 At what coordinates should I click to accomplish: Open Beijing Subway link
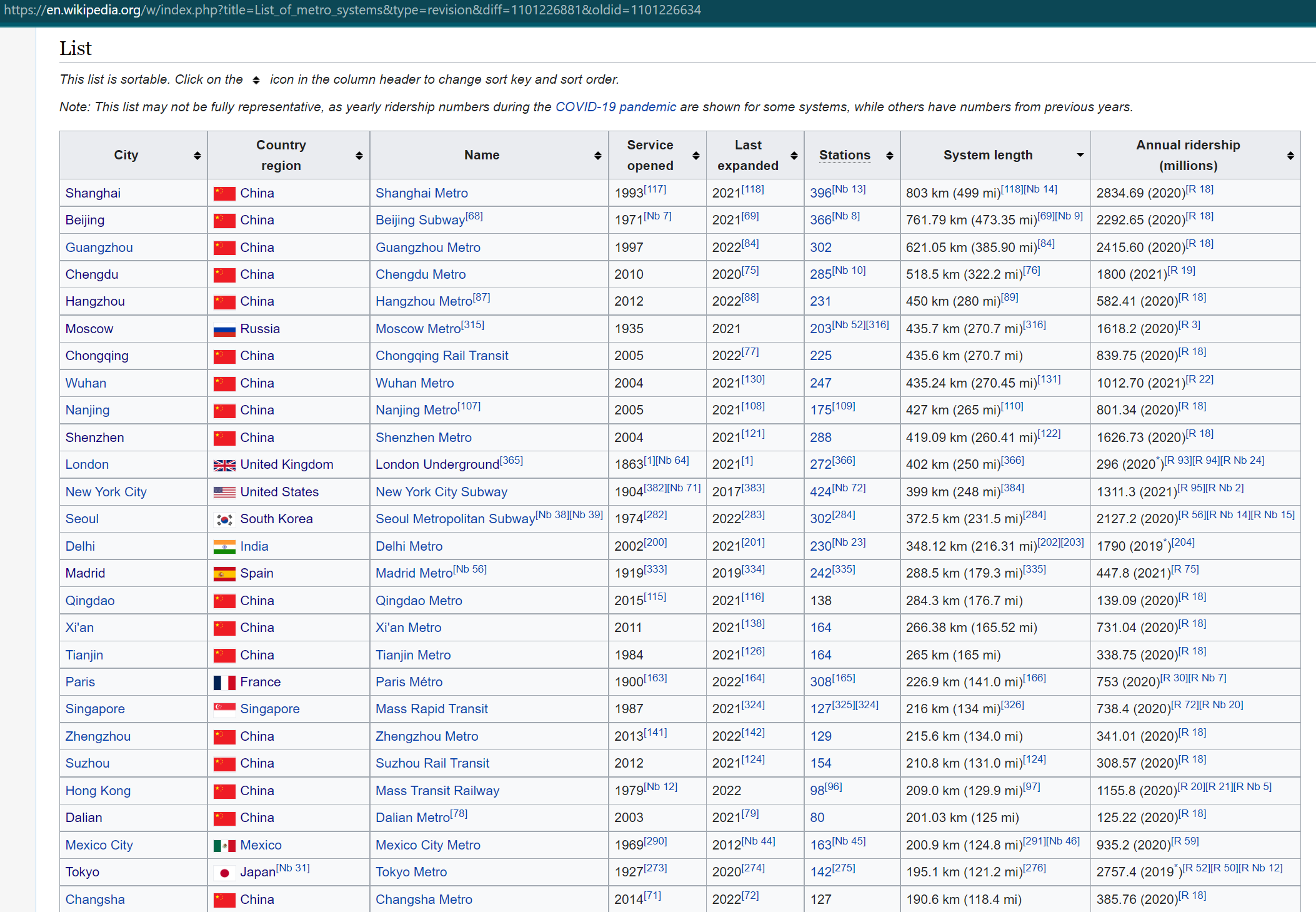tap(420, 220)
